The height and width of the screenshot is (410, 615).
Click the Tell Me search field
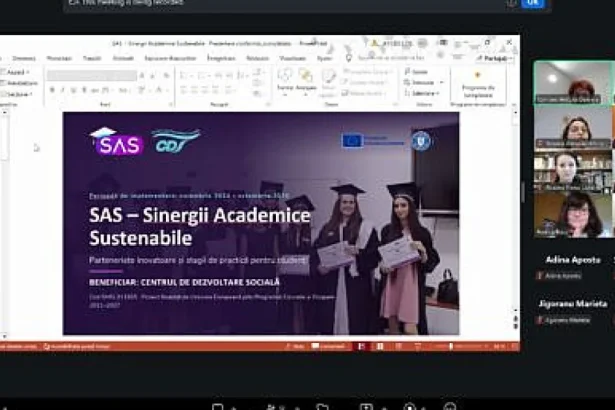click(x=390, y=58)
